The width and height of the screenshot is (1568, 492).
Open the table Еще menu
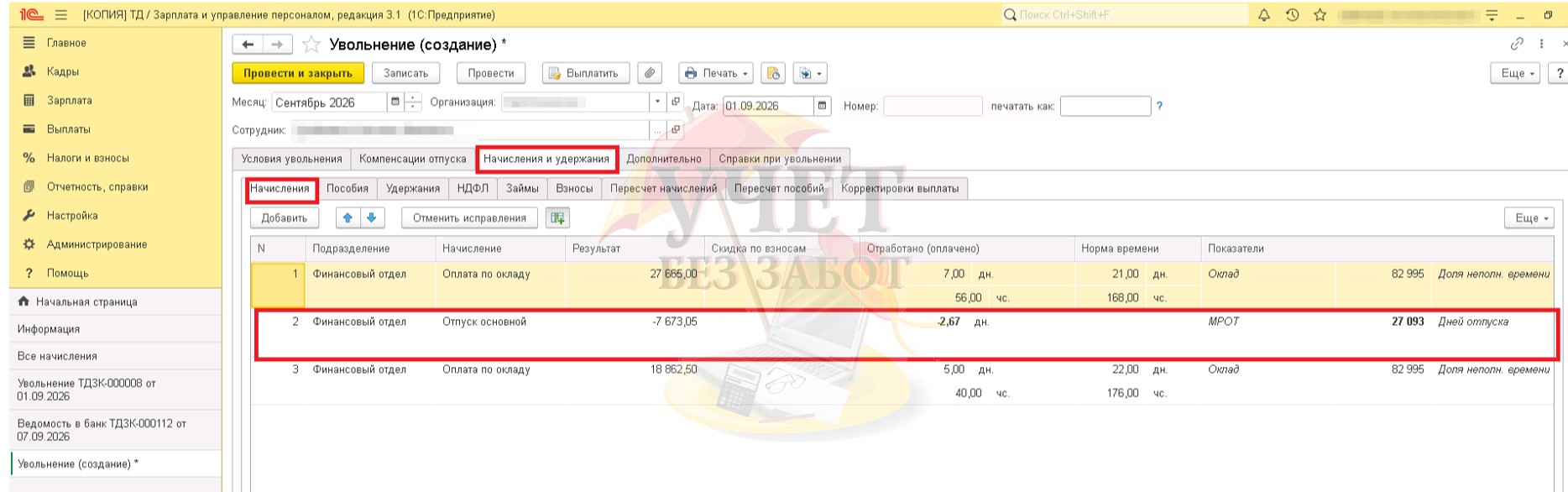(1529, 217)
